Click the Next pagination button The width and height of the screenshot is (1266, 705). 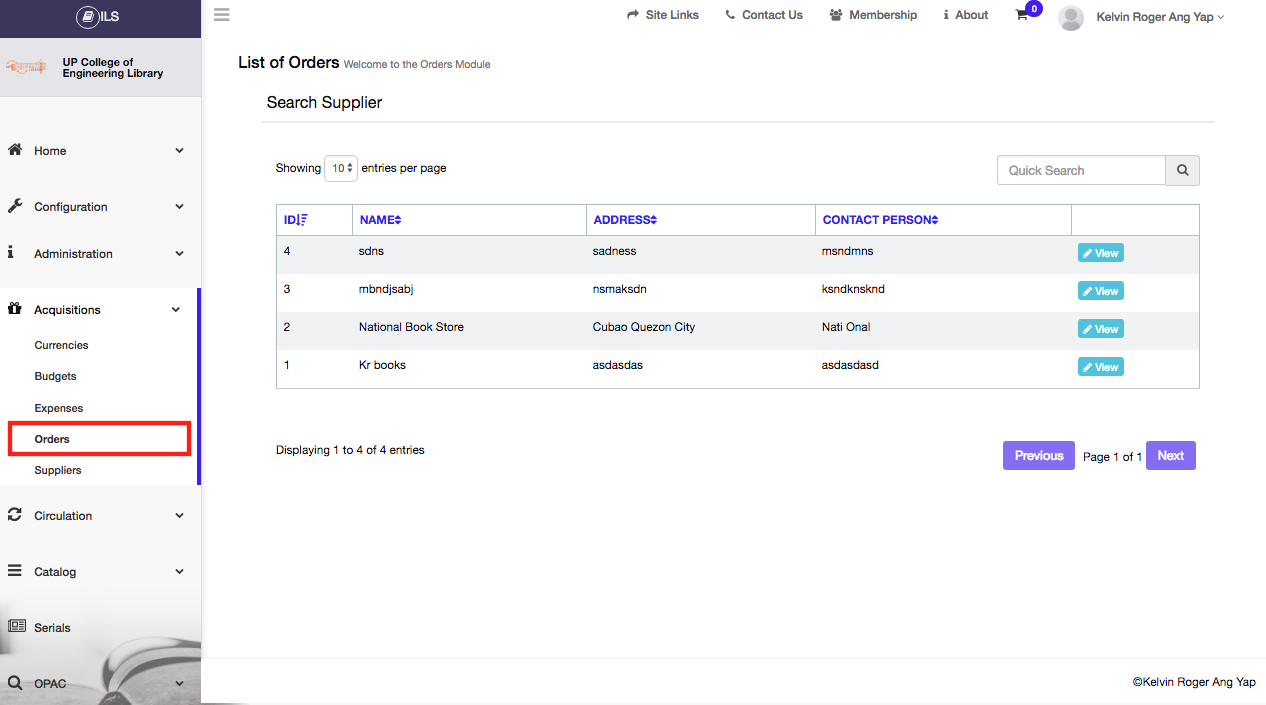[1170, 456]
